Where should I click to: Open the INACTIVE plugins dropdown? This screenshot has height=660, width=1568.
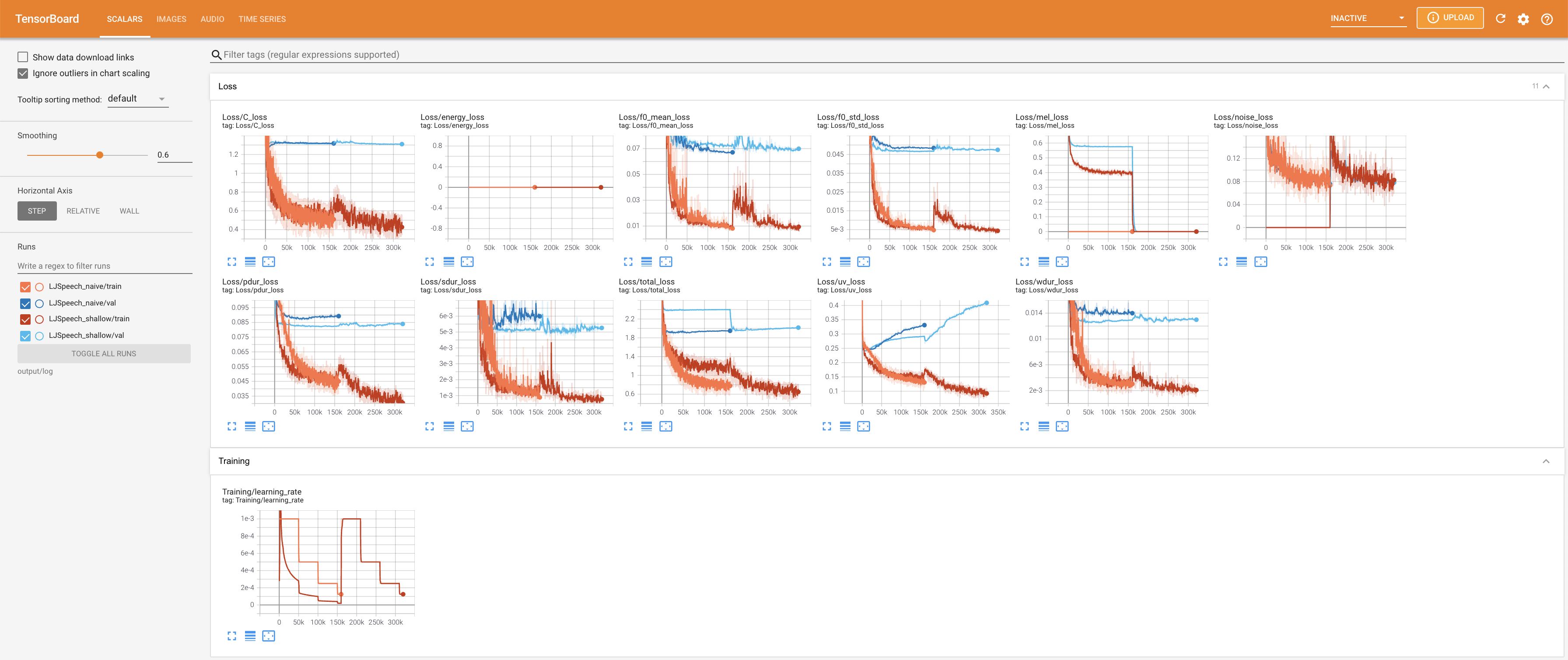[1367, 18]
